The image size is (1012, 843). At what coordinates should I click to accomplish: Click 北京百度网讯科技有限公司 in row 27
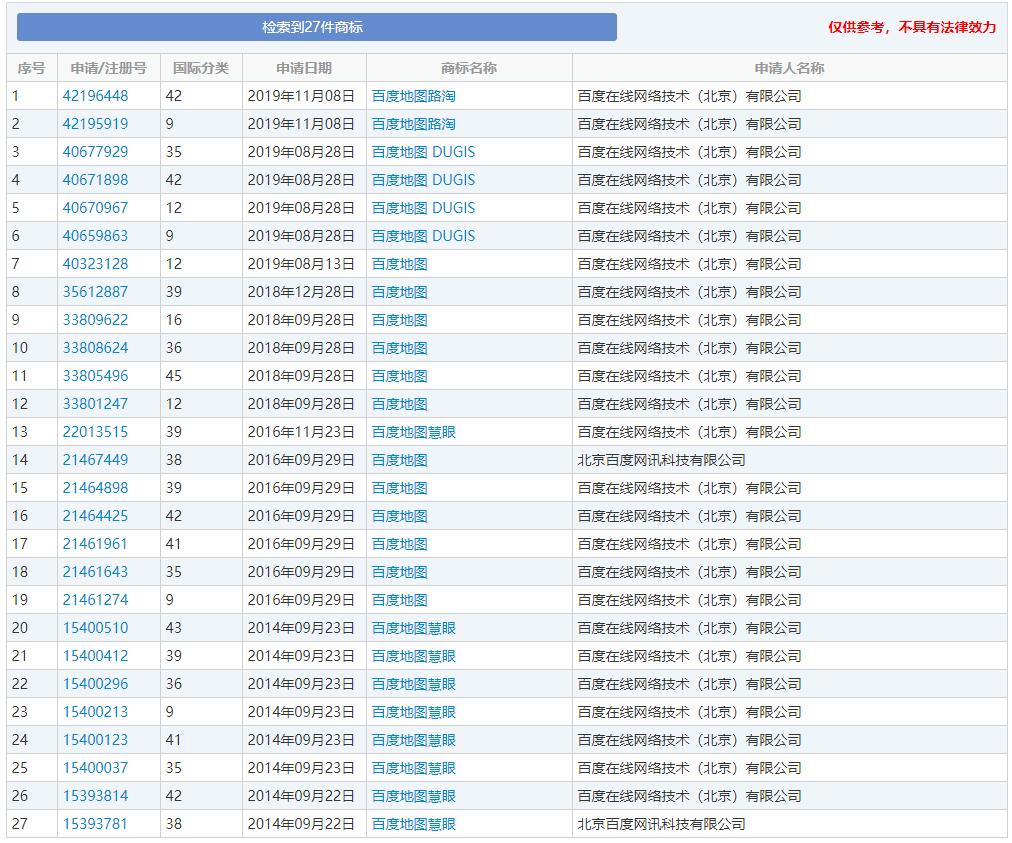tap(662, 824)
